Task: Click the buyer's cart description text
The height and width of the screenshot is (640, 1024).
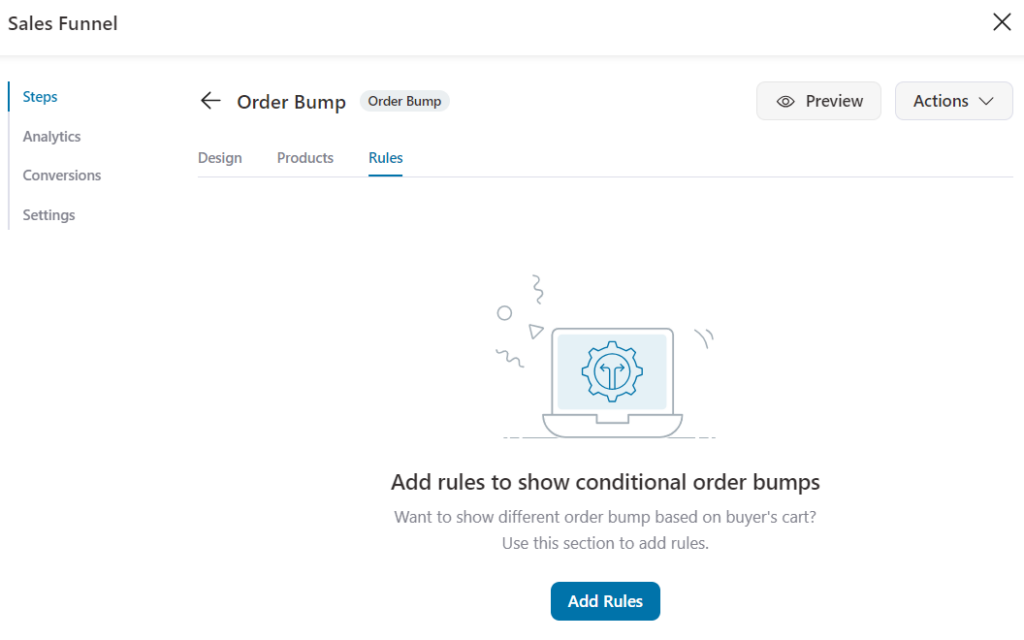Action: click(605, 530)
